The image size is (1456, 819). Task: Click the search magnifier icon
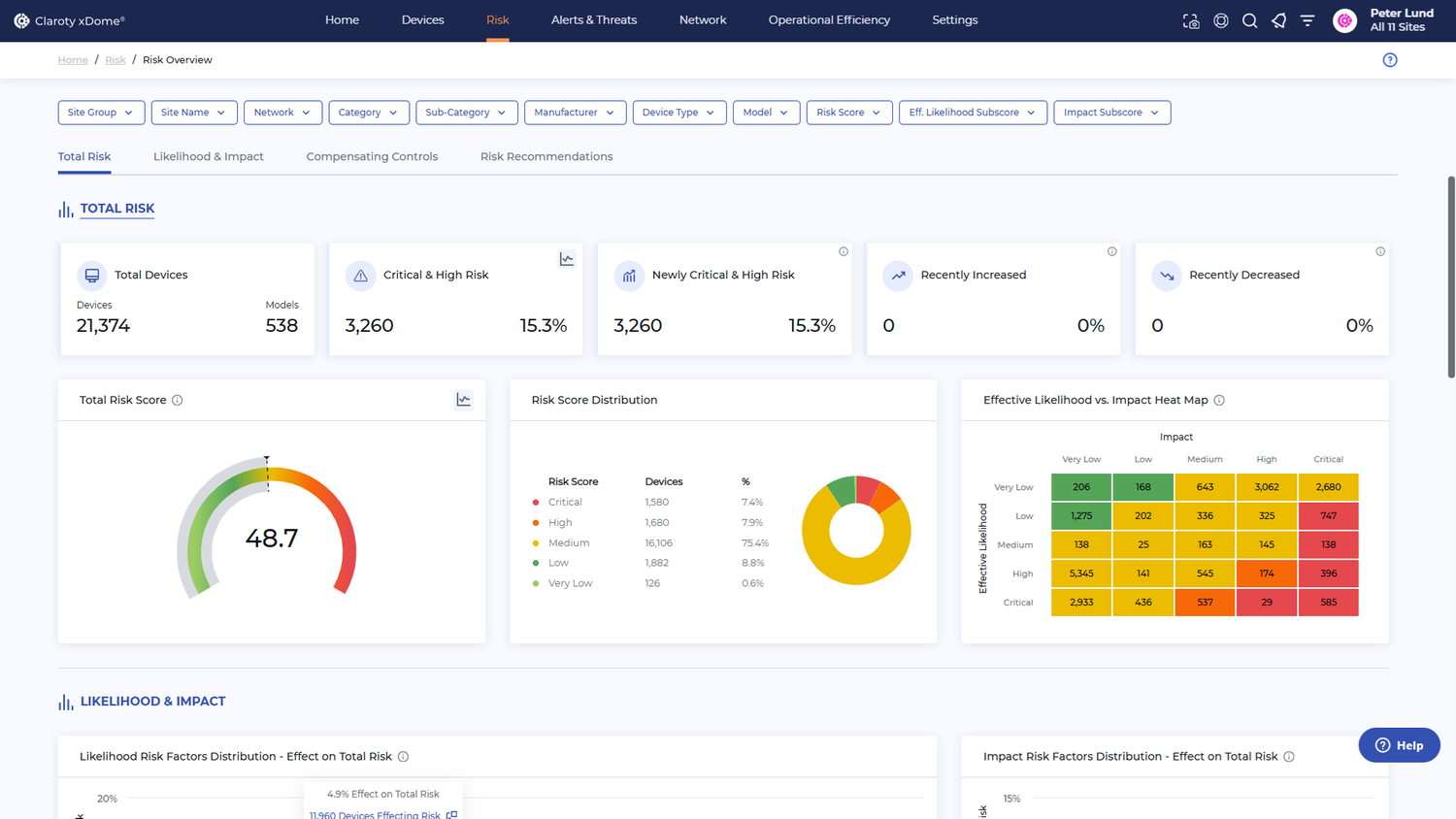1250,20
